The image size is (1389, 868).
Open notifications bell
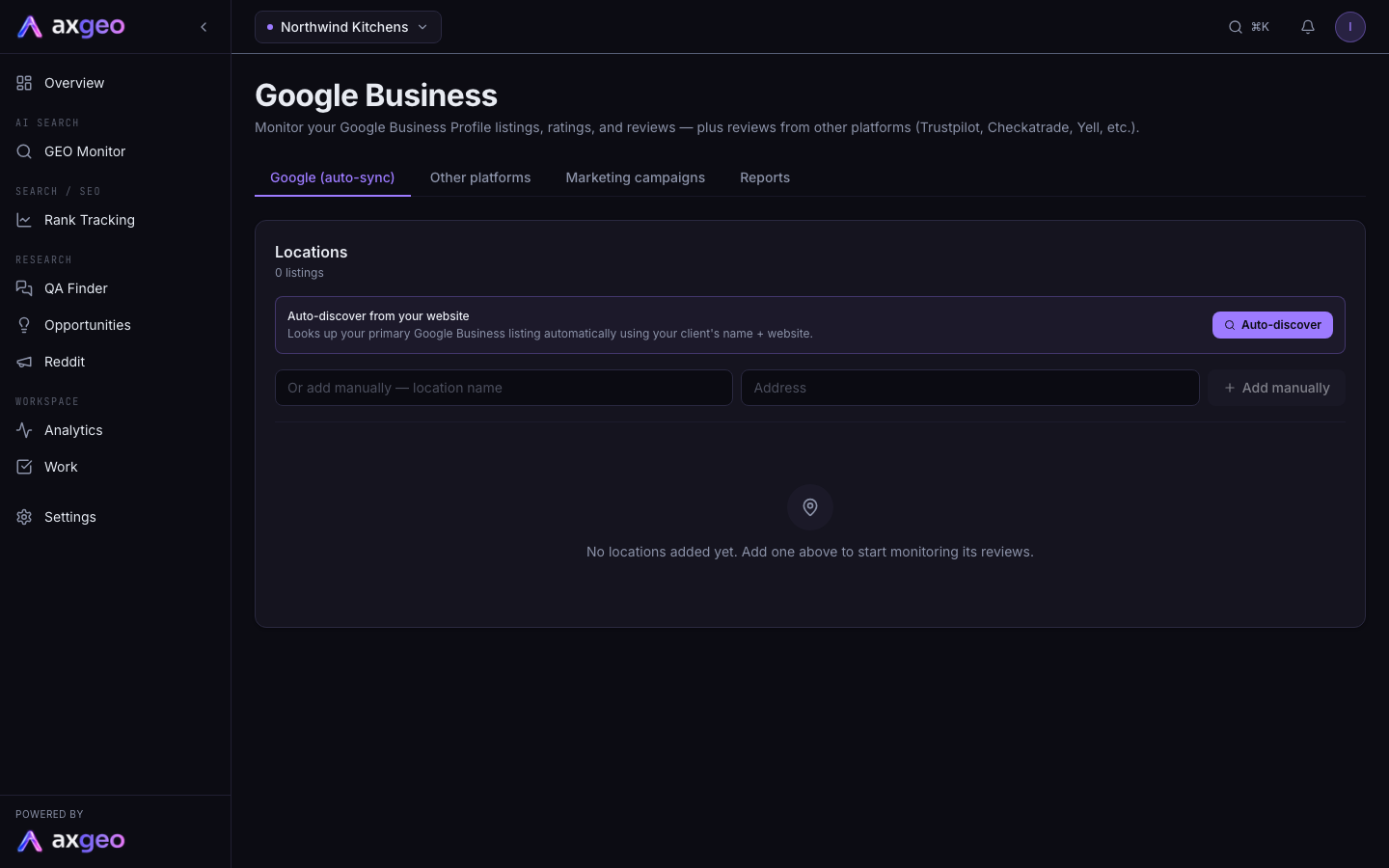pyautogui.click(x=1308, y=27)
